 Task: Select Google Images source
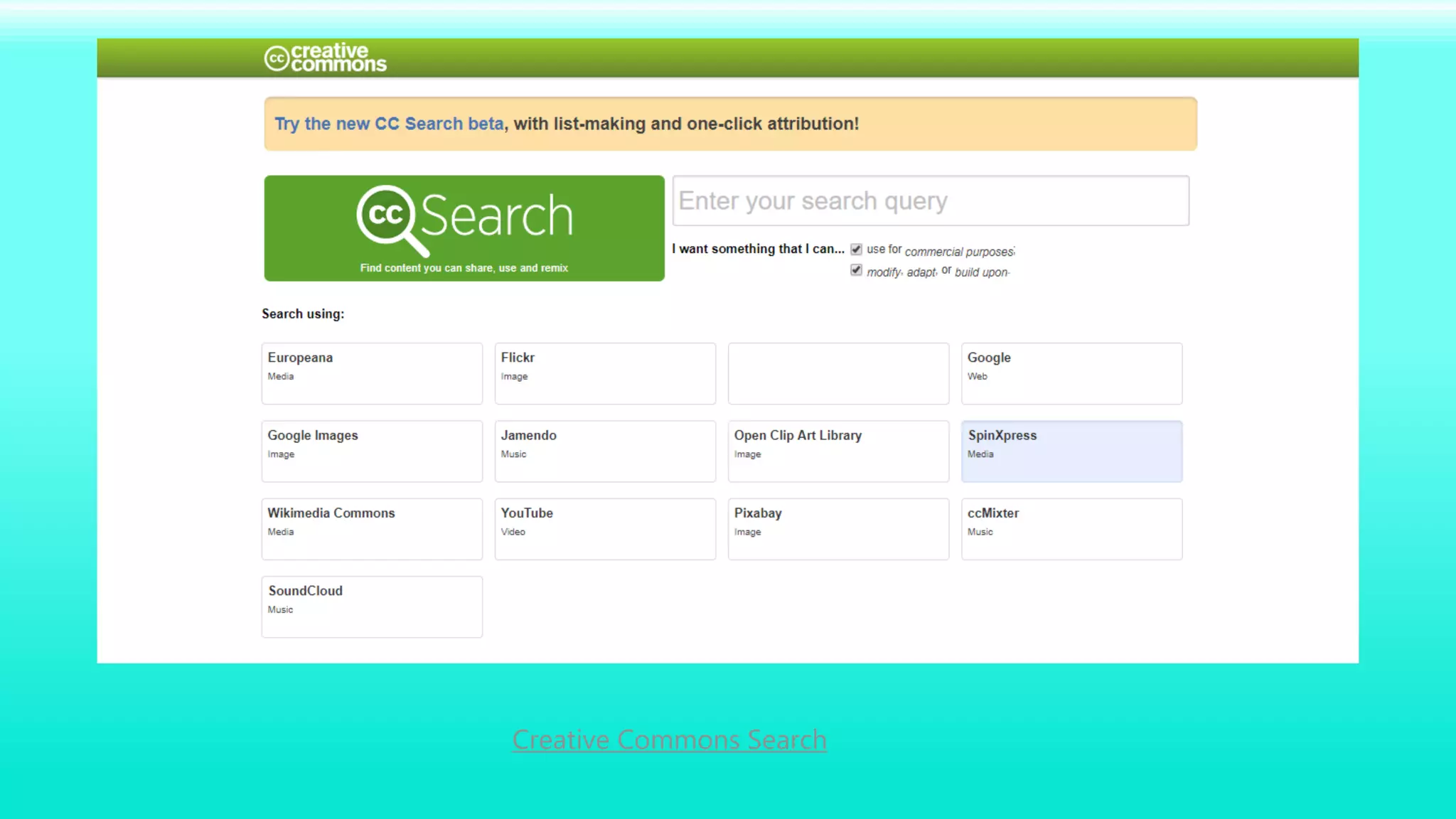(372, 451)
